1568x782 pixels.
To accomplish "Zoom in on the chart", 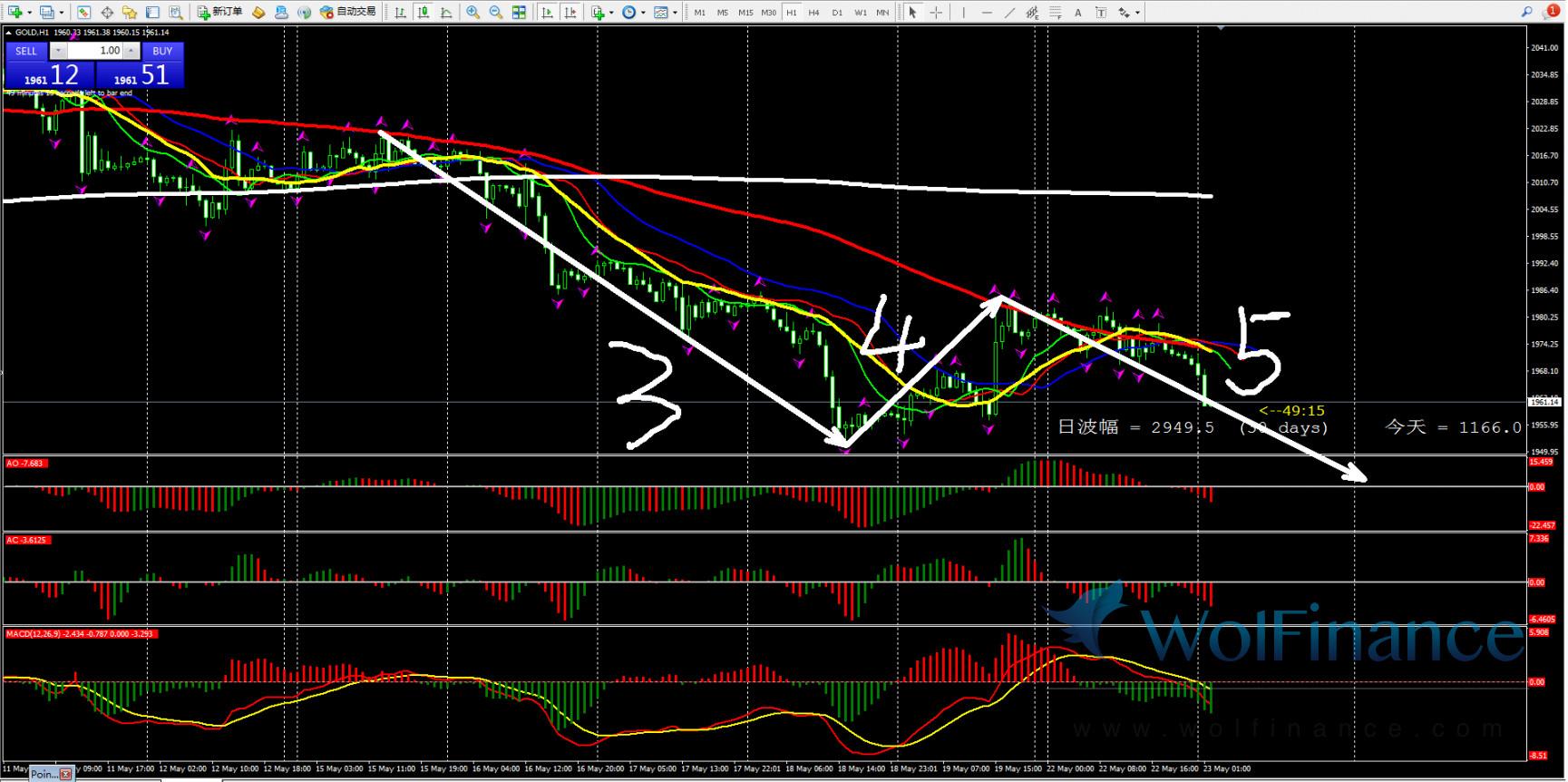I will [x=473, y=12].
